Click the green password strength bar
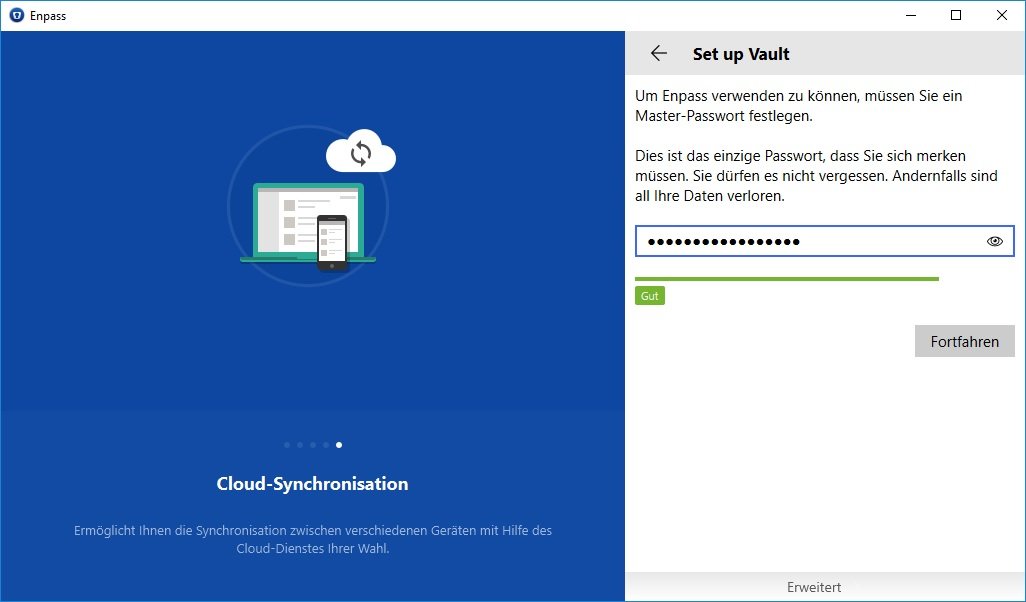Screen dimensions: 1026x602 click(786, 279)
